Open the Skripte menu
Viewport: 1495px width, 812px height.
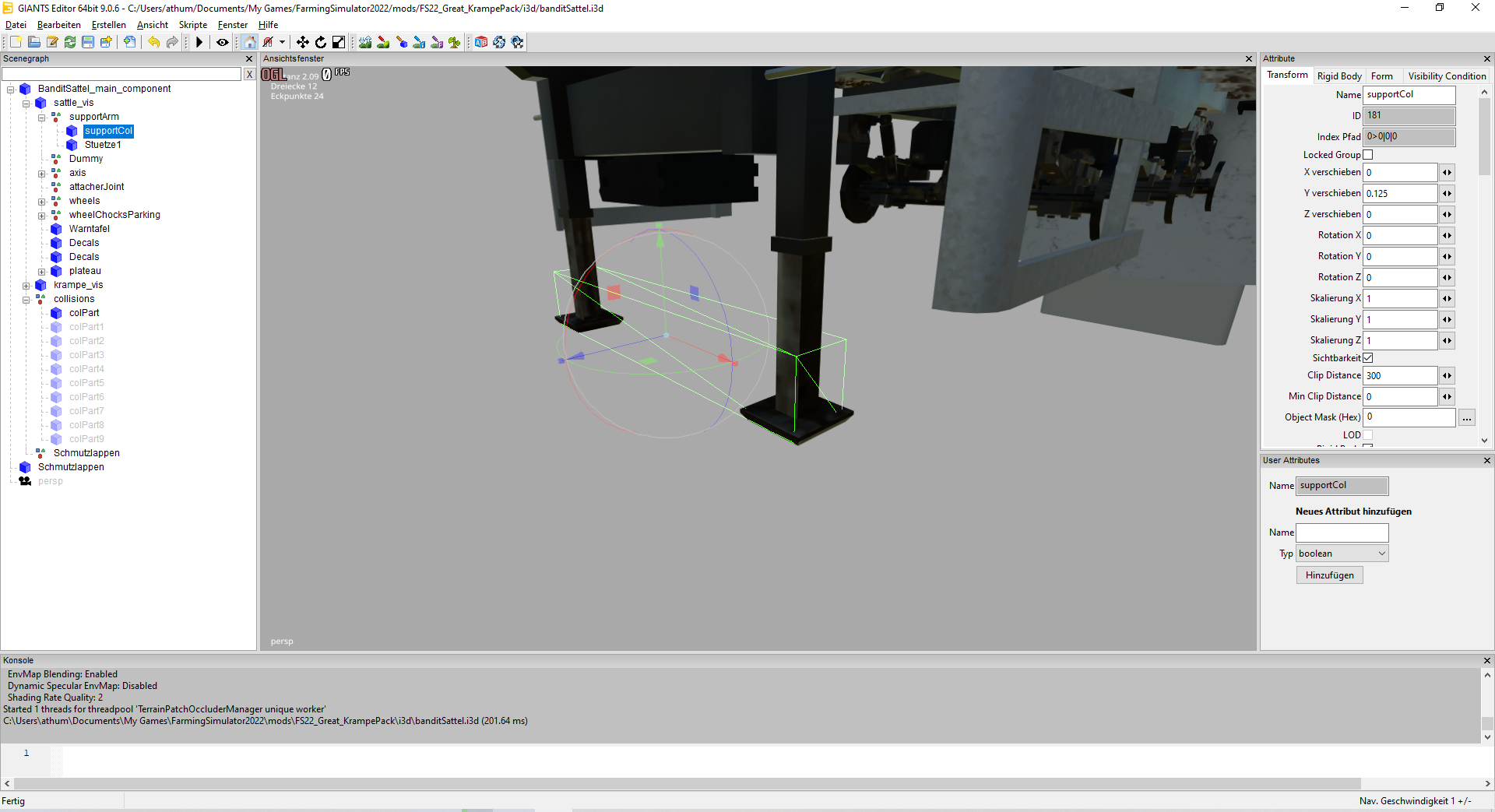(x=192, y=25)
